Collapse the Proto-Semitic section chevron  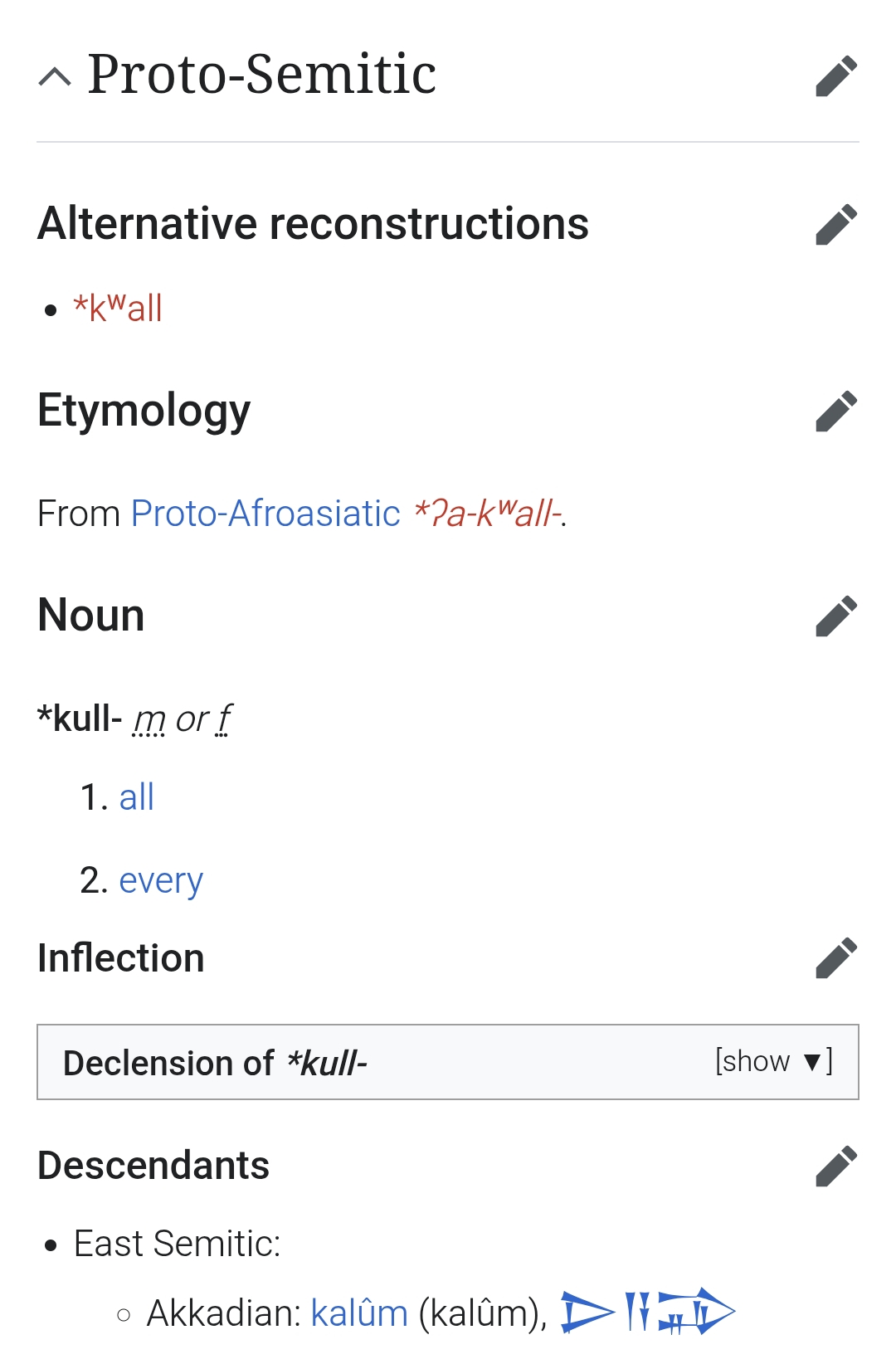(55, 77)
